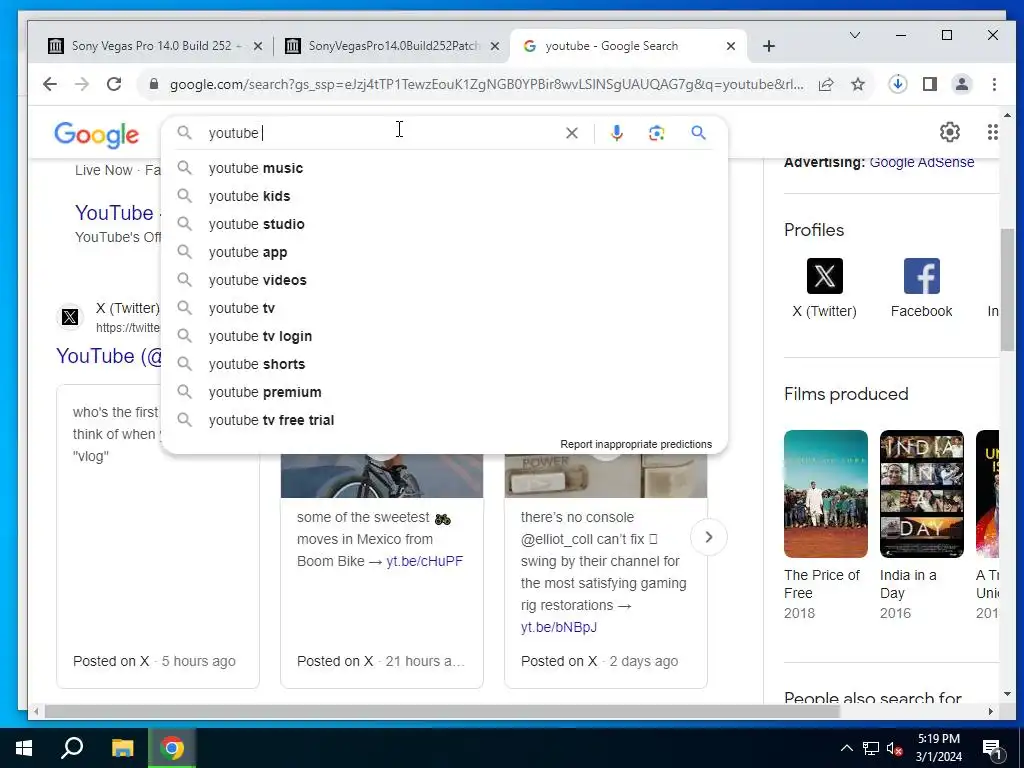Open The Price of Free film poster
The height and width of the screenshot is (768, 1024).
click(825, 494)
